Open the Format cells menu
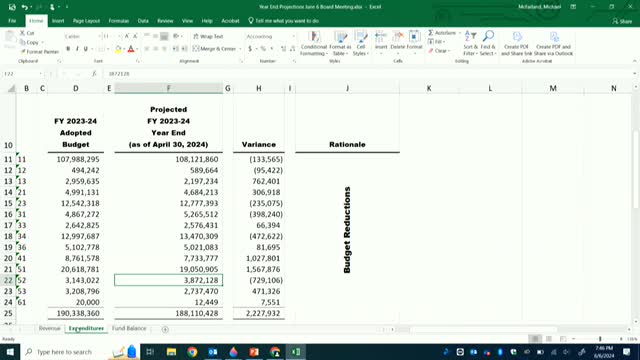Viewport: 640px width, 360px height. pos(414,41)
